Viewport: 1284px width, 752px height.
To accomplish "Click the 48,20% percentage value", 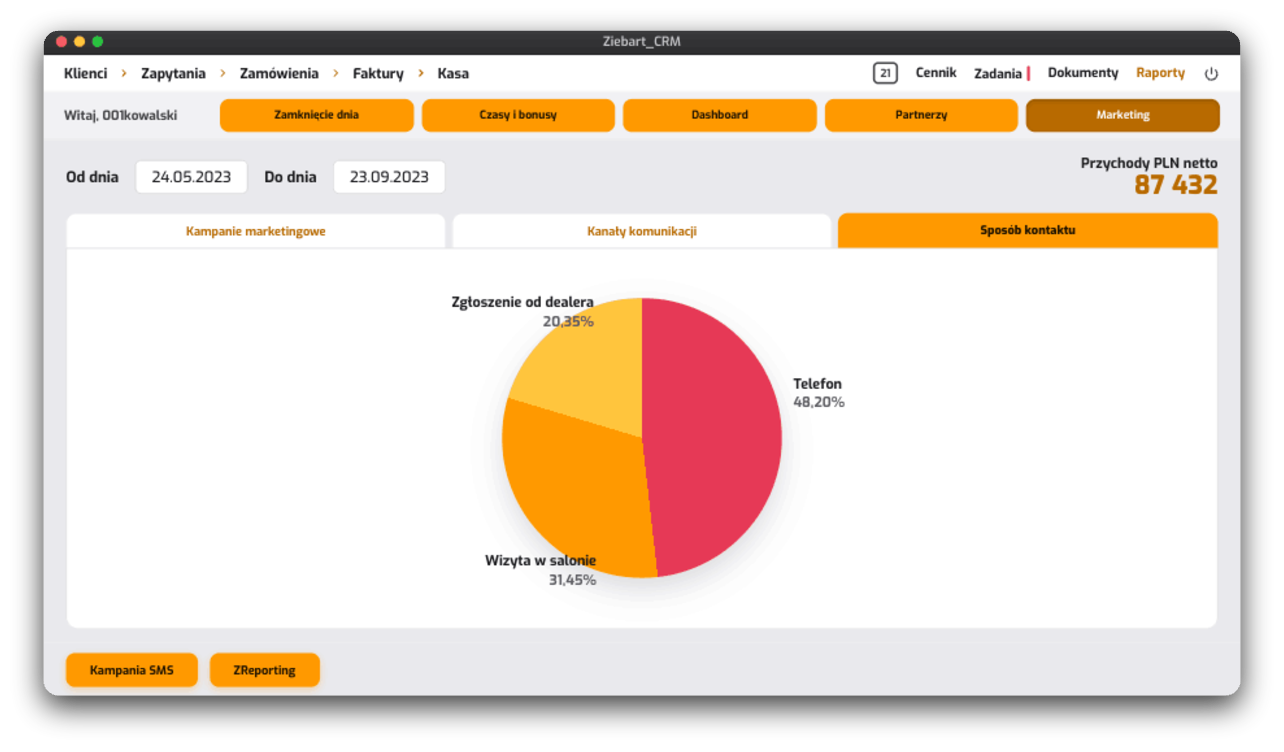I will click(819, 402).
